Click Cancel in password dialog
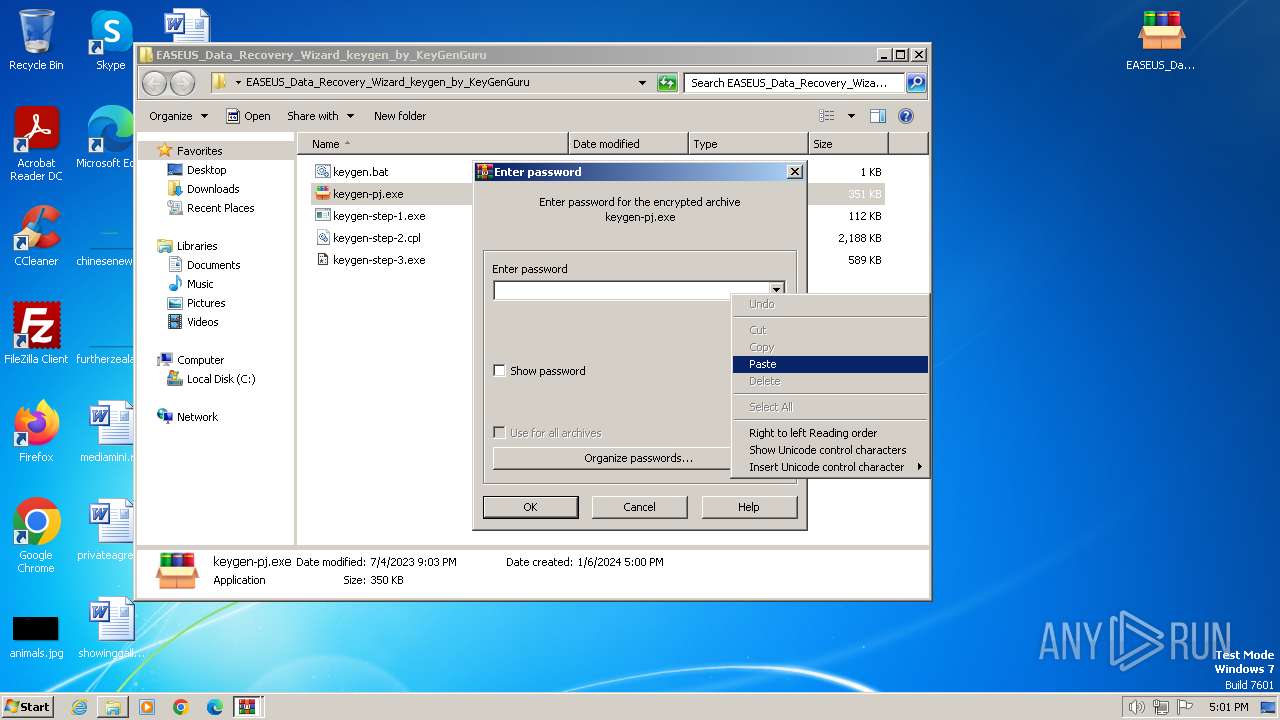The image size is (1280, 720). (639, 507)
